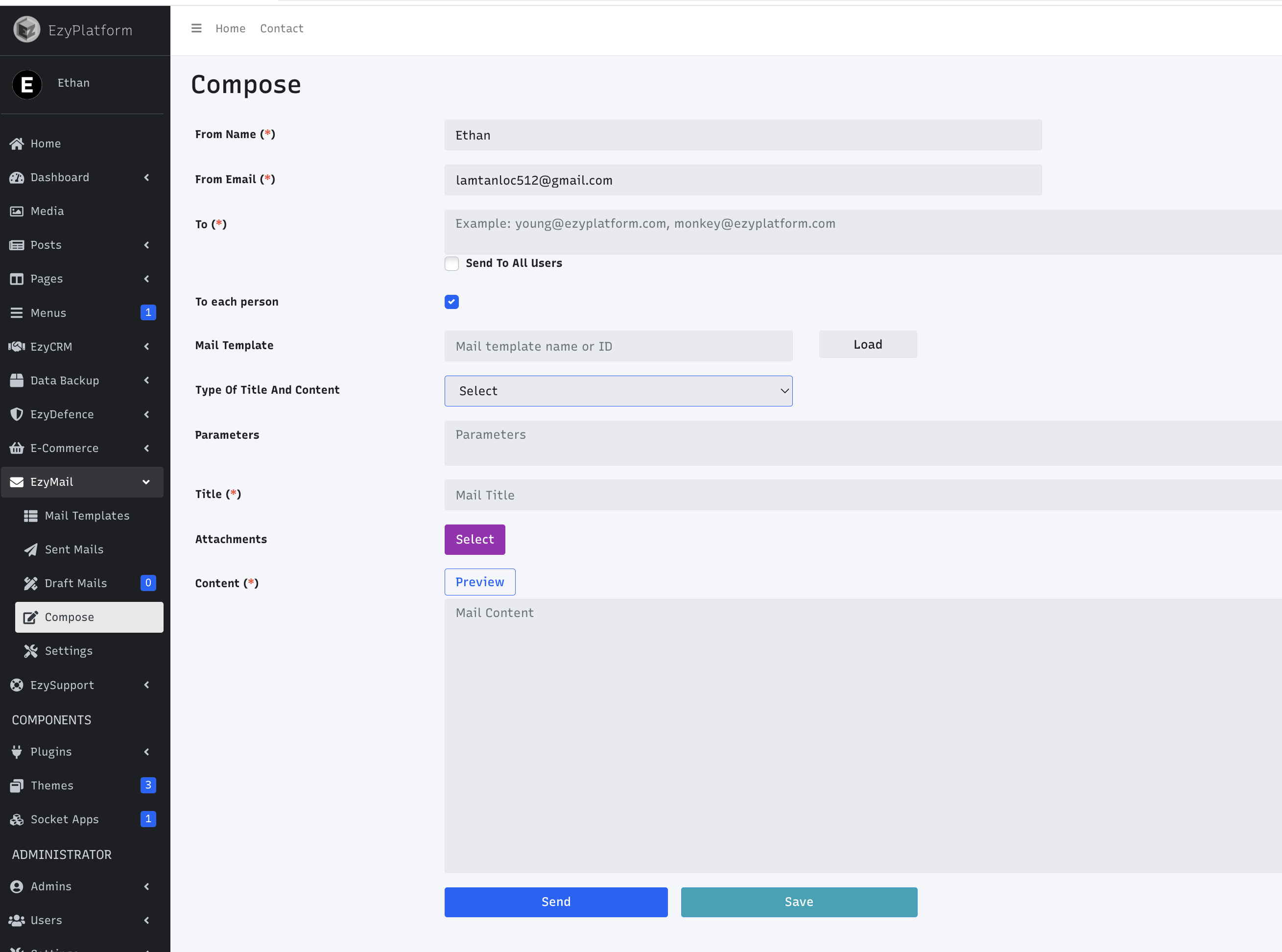
Task: Click the Ethan user avatar
Action: coord(27,84)
